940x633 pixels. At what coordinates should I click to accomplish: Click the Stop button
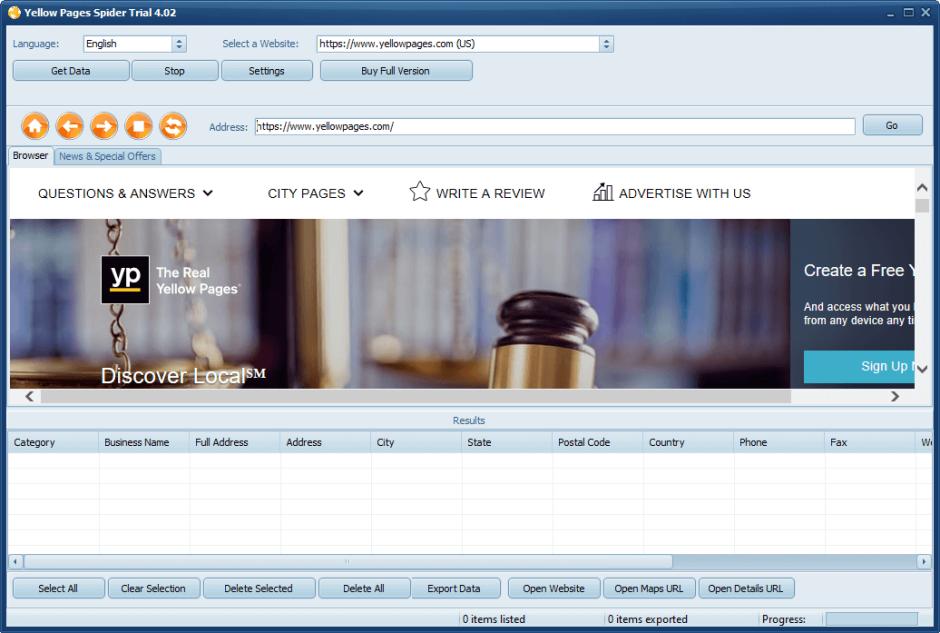[174, 71]
